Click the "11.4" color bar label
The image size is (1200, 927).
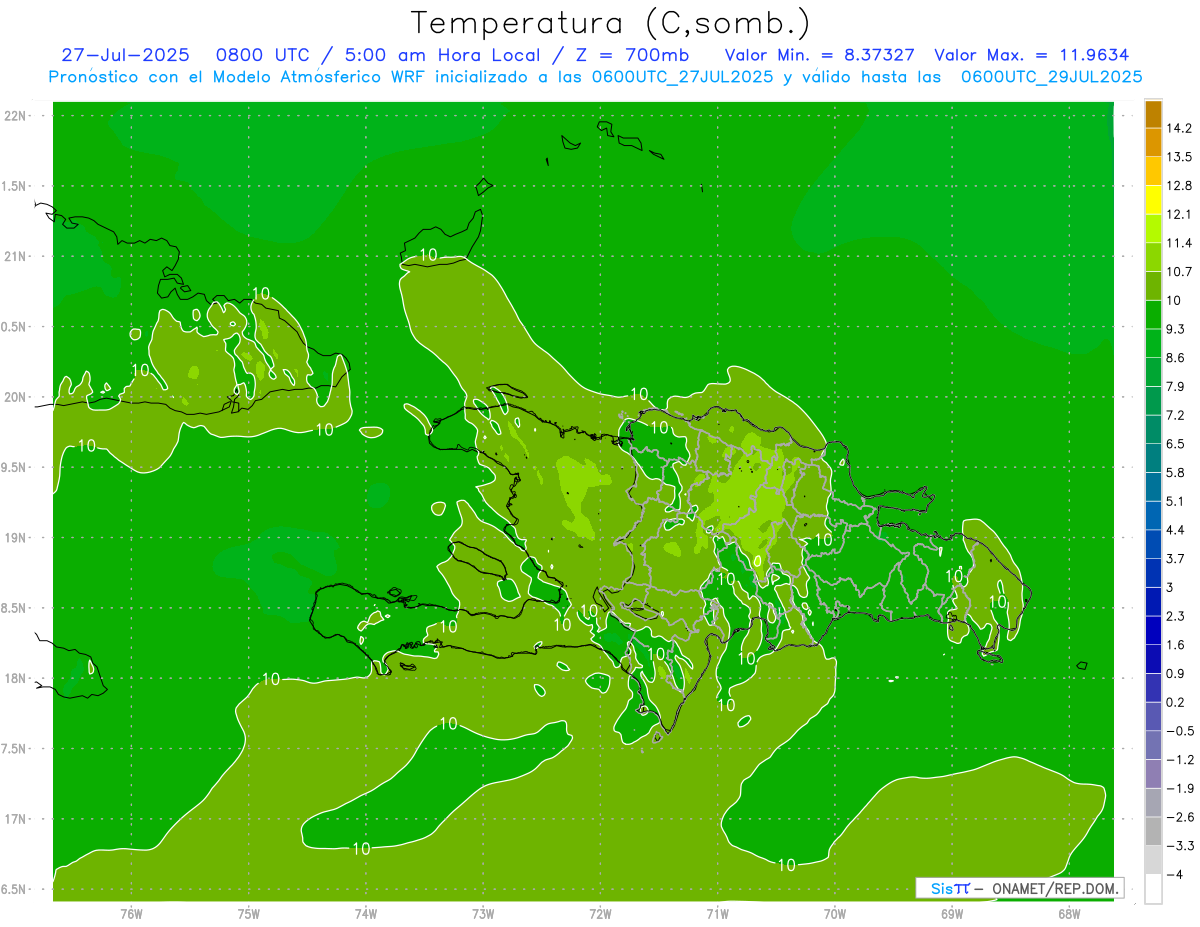tap(1179, 243)
